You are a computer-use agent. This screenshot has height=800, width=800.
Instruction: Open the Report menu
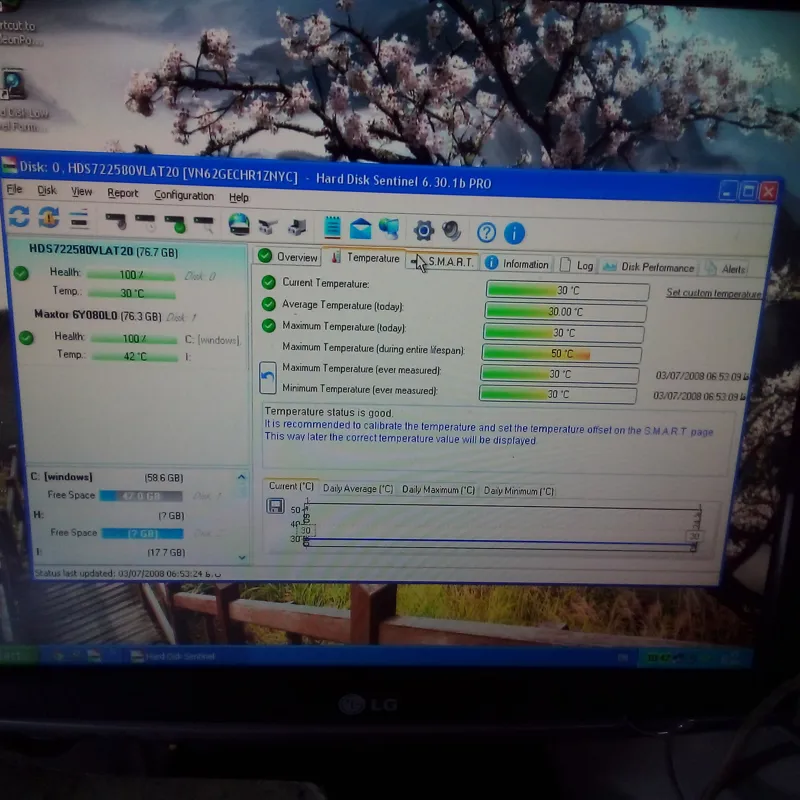[x=122, y=193]
